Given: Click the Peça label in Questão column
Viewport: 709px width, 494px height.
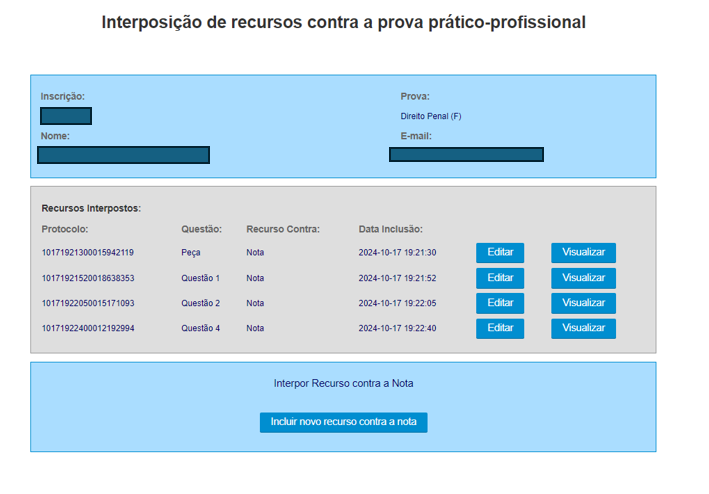Looking at the screenshot, I should [191, 253].
